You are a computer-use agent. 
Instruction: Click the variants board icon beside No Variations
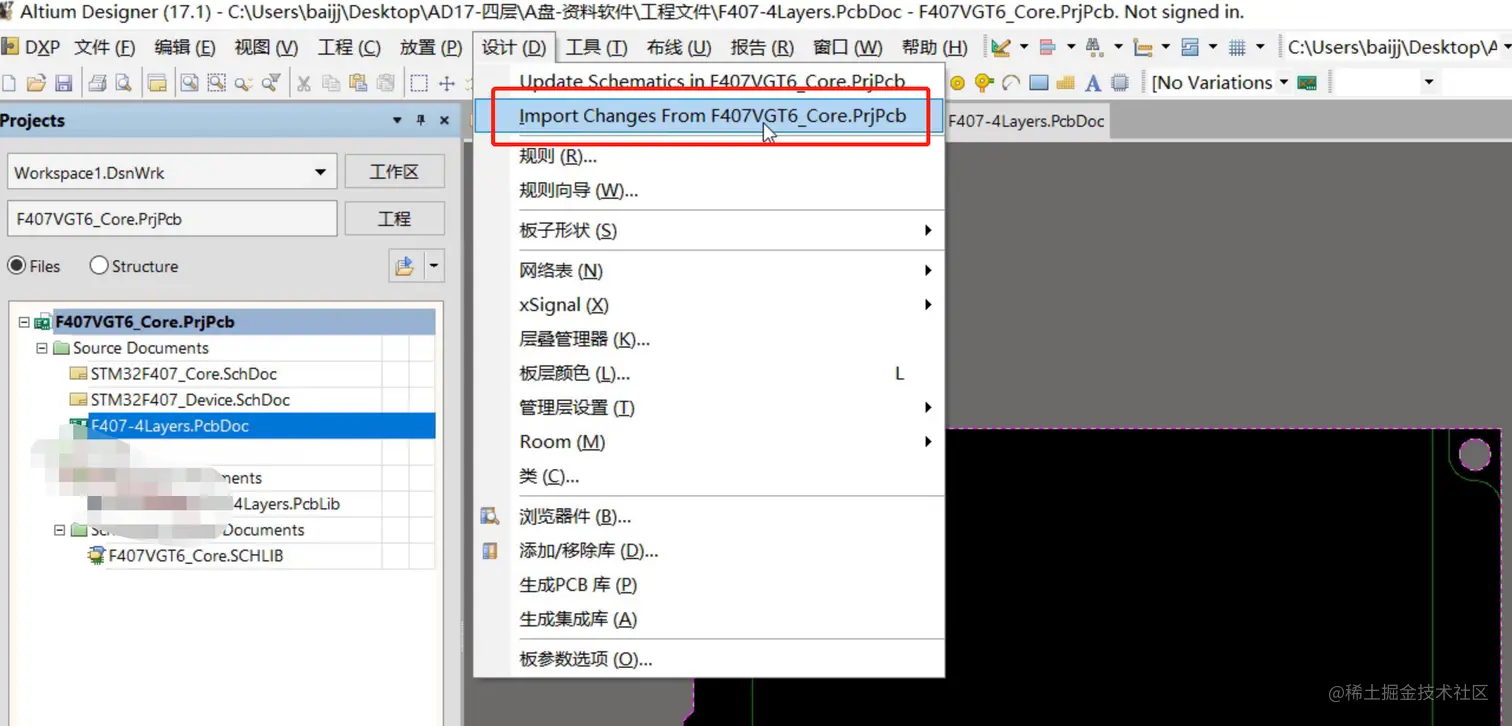coord(1307,83)
